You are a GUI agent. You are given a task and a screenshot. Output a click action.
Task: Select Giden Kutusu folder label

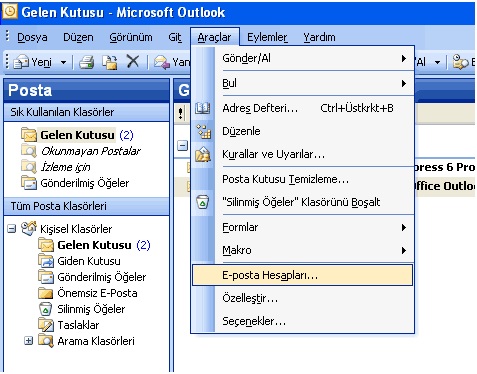[x=89, y=261]
